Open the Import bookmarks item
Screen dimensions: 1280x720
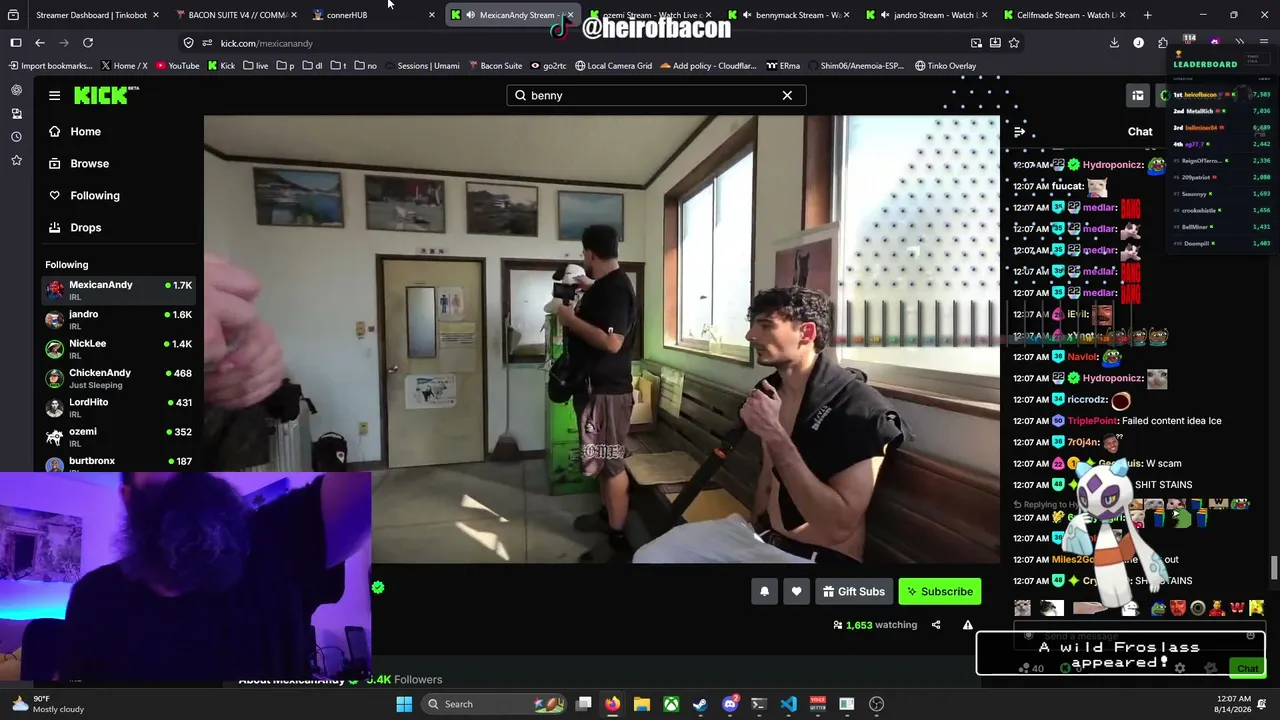[50, 66]
